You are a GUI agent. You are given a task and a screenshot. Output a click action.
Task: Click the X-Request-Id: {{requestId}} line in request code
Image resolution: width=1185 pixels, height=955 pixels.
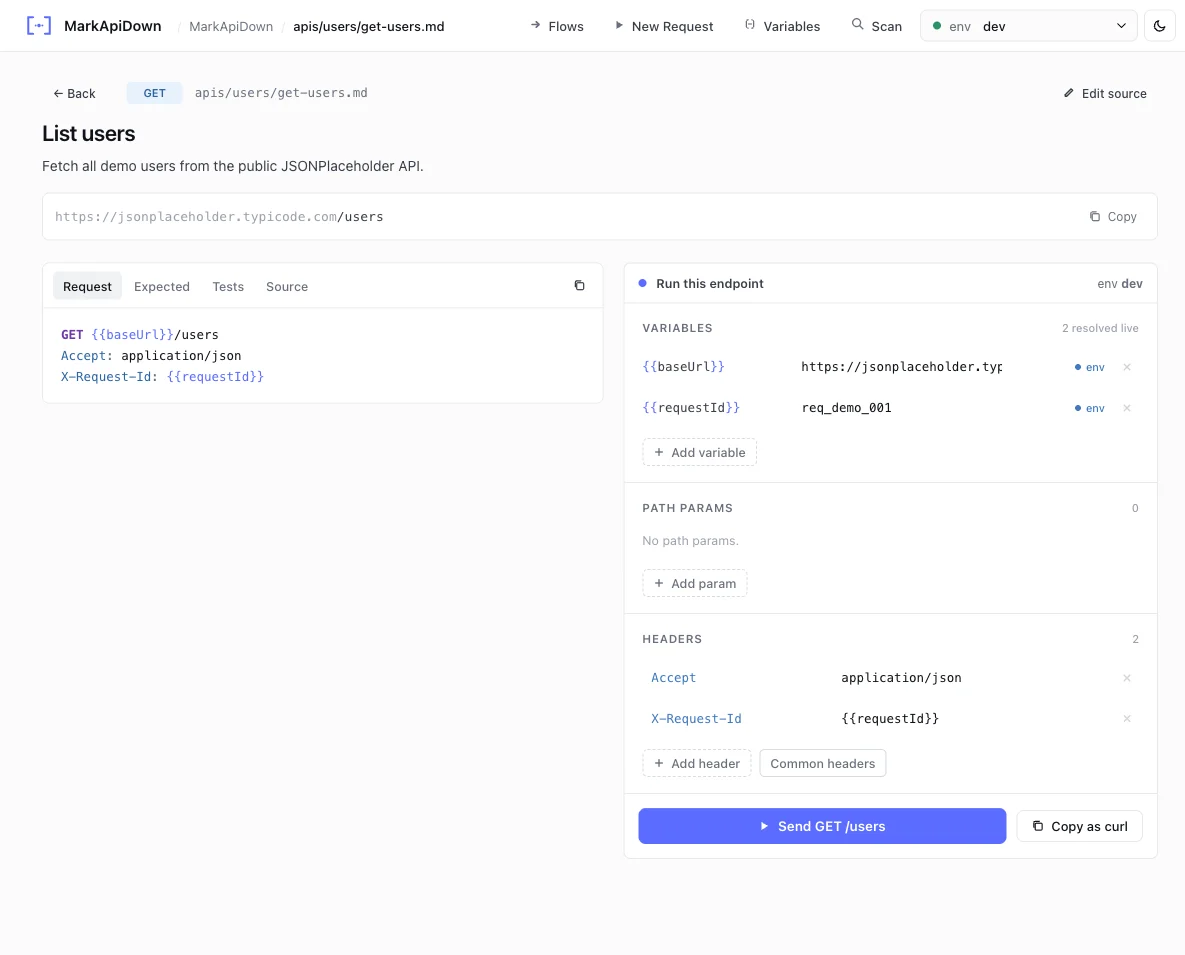coord(162,376)
